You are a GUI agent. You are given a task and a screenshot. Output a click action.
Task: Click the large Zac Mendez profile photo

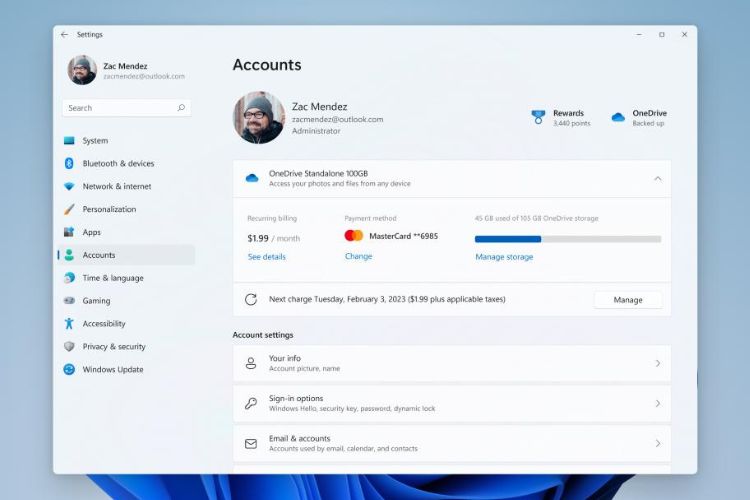(x=259, y=117)
